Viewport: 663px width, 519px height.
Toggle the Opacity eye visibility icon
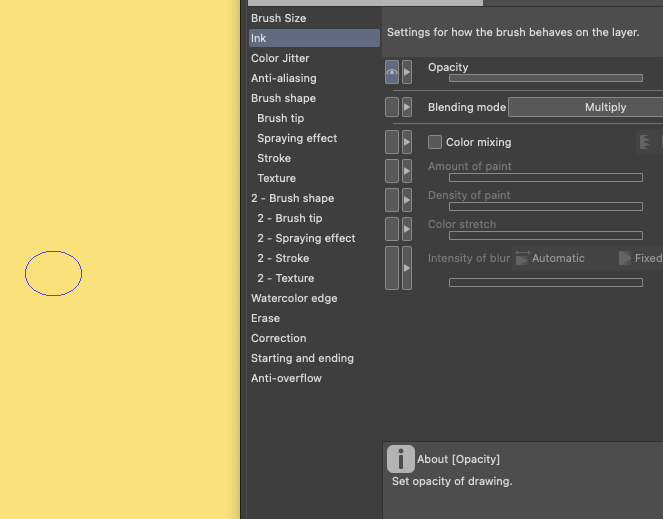pyautogui.click(x=392, y=72)
